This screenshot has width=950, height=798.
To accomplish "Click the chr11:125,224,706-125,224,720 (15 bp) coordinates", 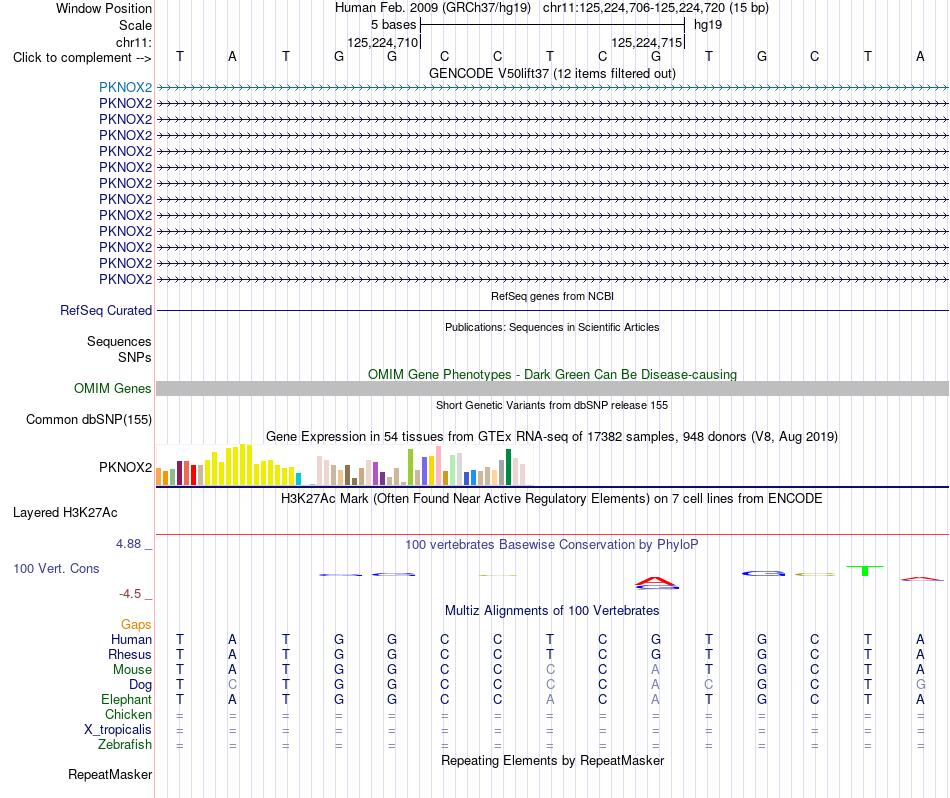I will click(656, 8).
